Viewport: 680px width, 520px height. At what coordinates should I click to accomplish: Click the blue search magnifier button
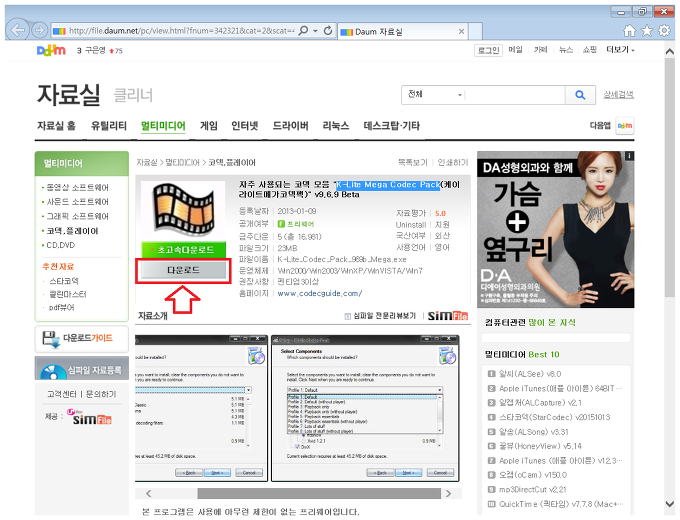pos(580,95)
